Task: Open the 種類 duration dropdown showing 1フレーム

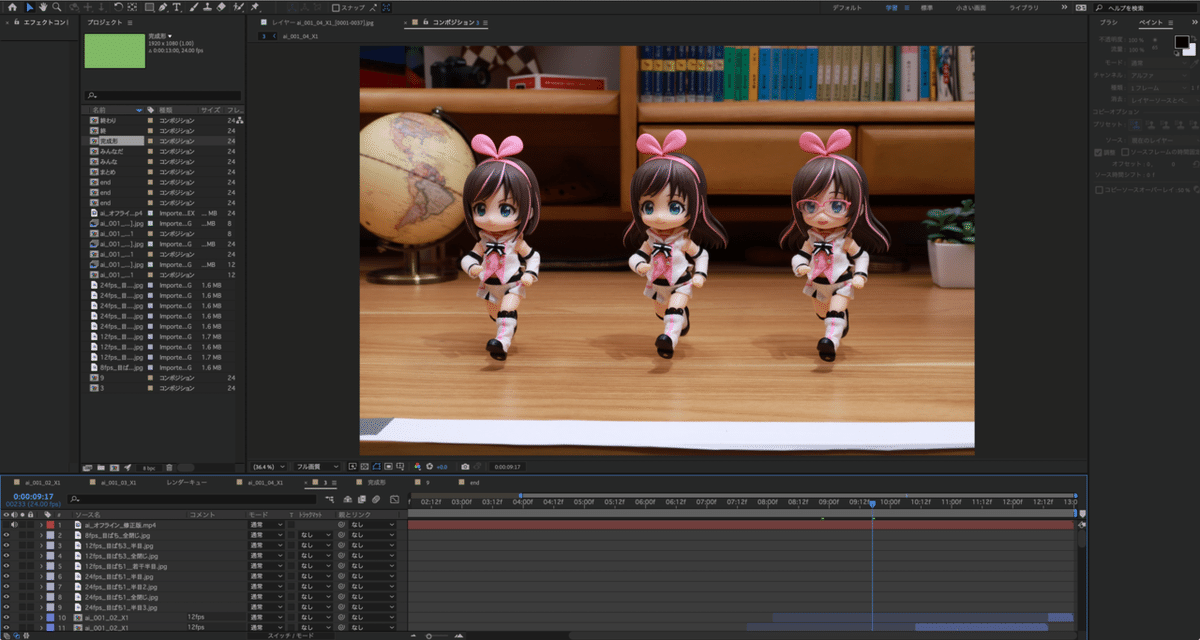Action: coord(1158,88)
